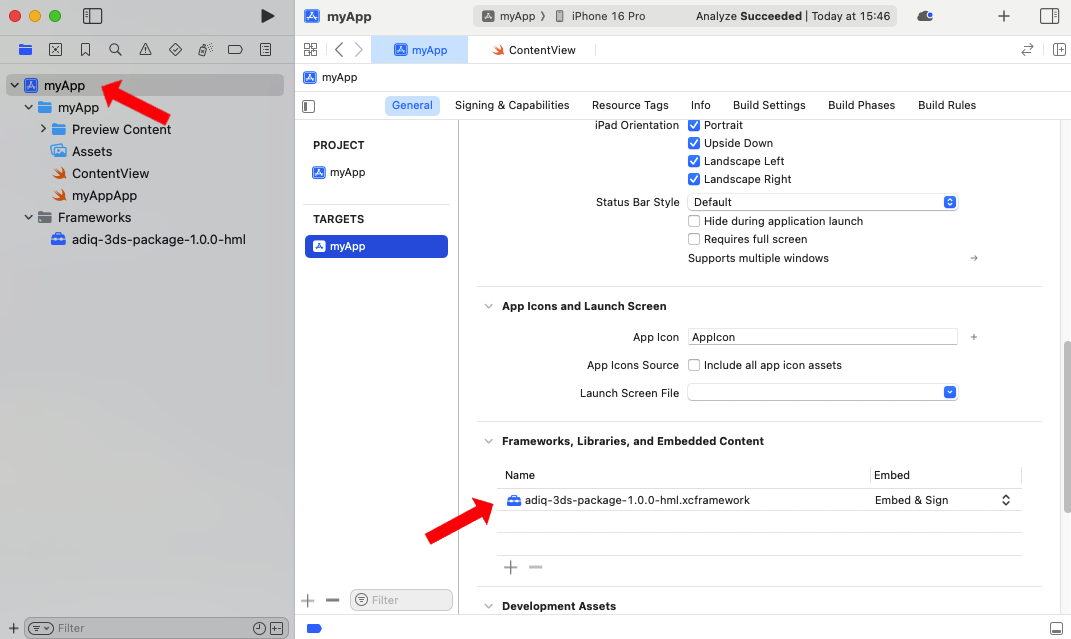This screenshot has height=639, width=1071.
Task: Select myApp under PROJECT
Action: point(339,173)
